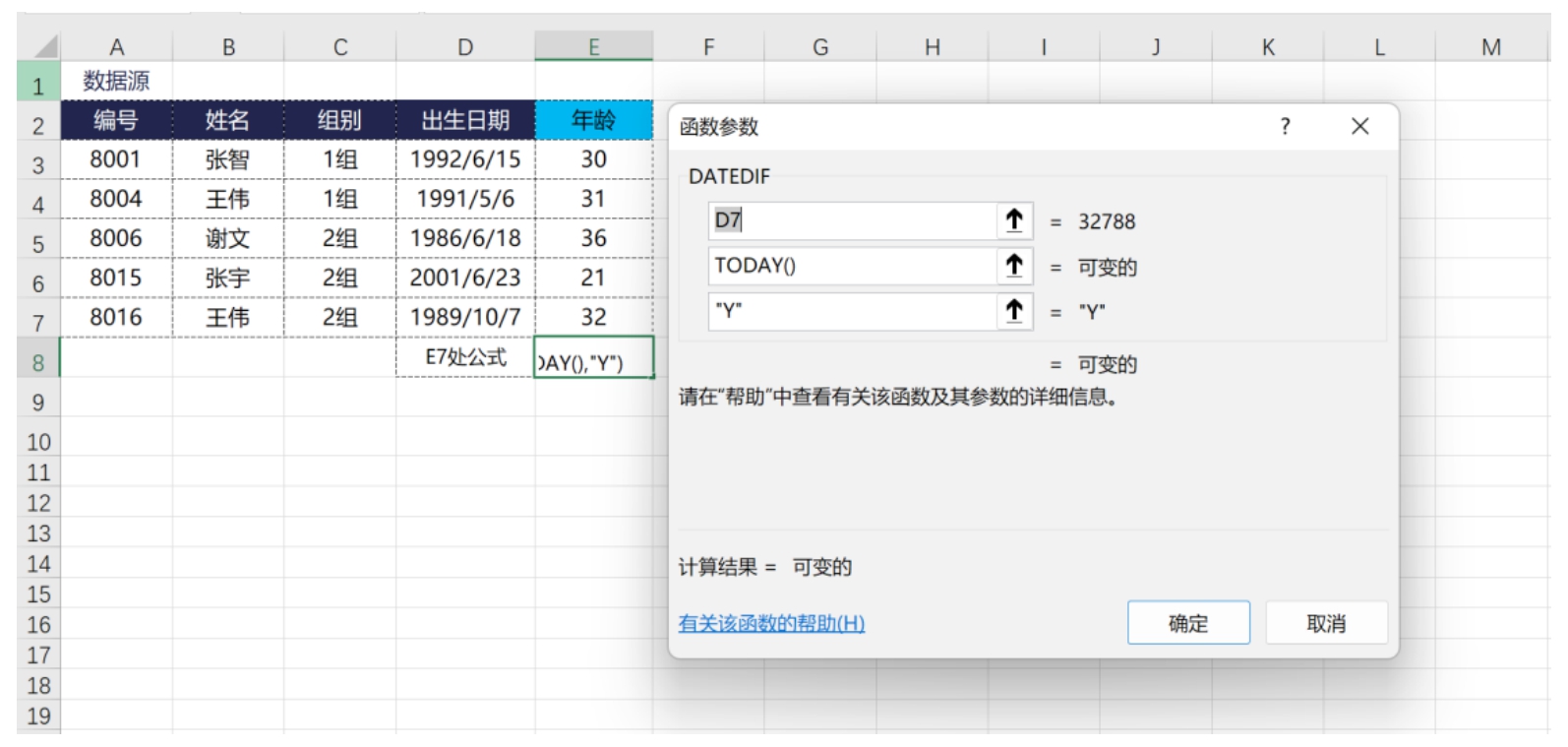Click the 年龄 header cell

[x=593, y=120]
